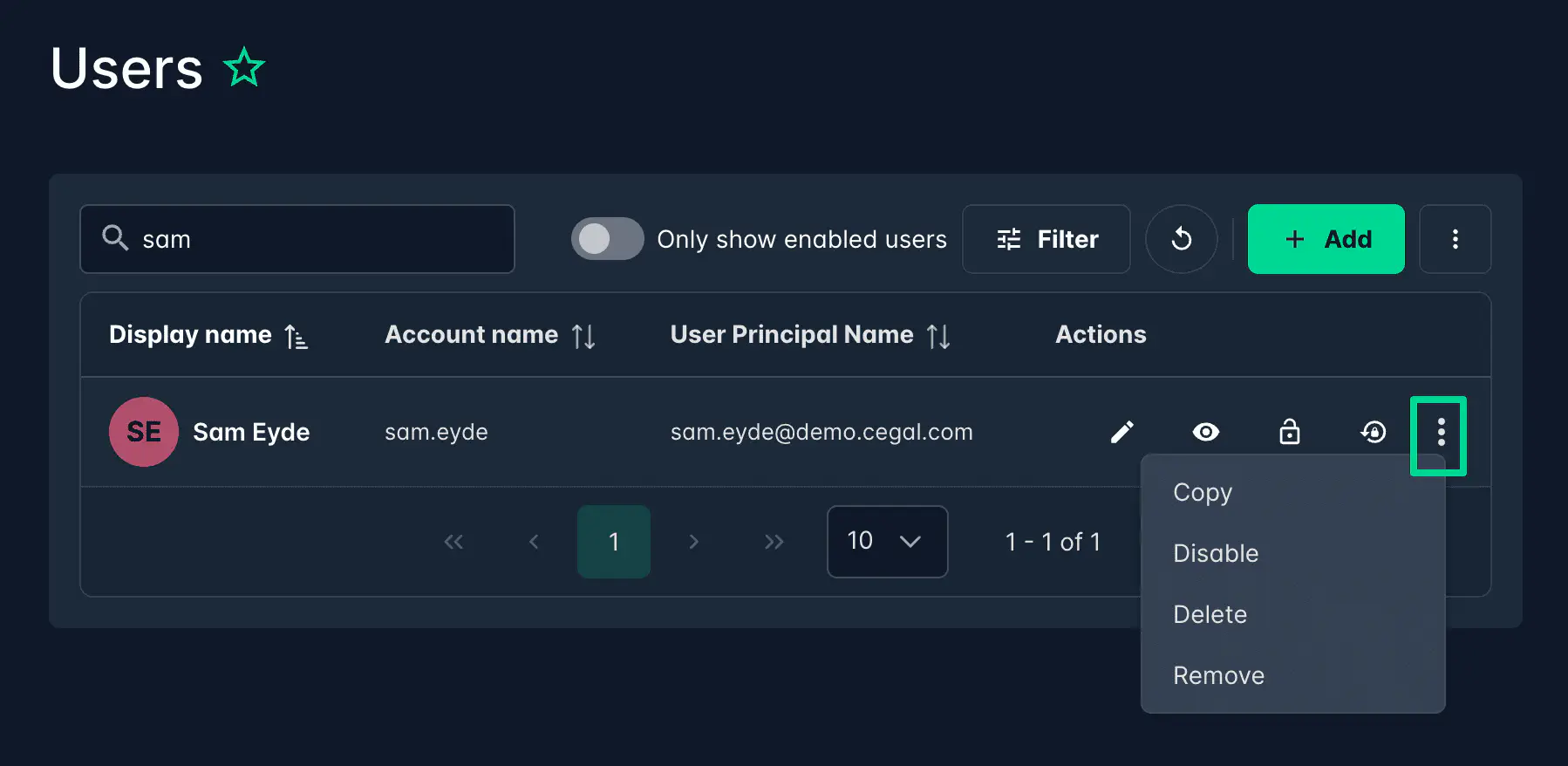The height and width of the screenshot is (766, 1568).
Task: Sort users by Account name
Action: (584, 335)
